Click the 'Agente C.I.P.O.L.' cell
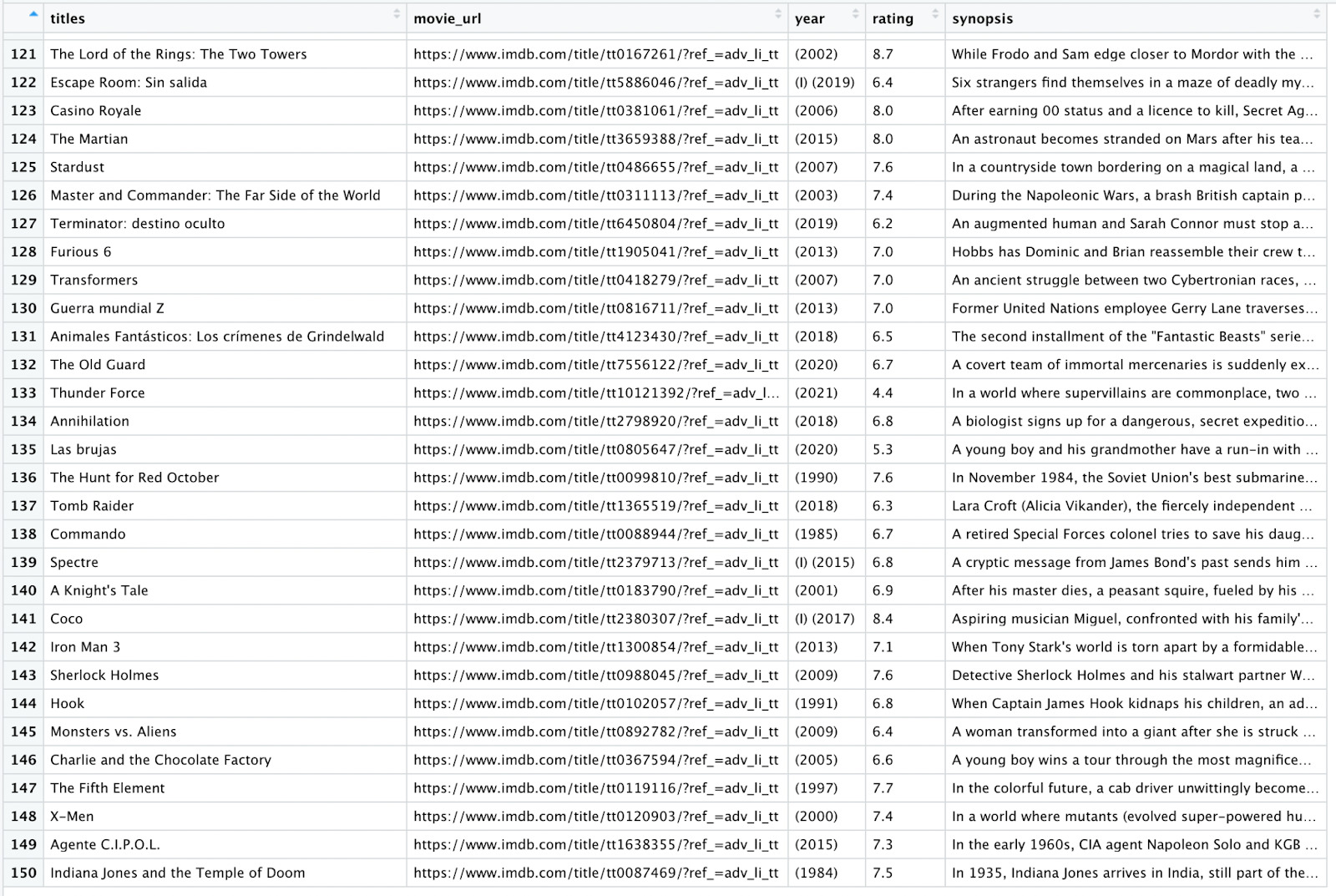 [225, 845]
